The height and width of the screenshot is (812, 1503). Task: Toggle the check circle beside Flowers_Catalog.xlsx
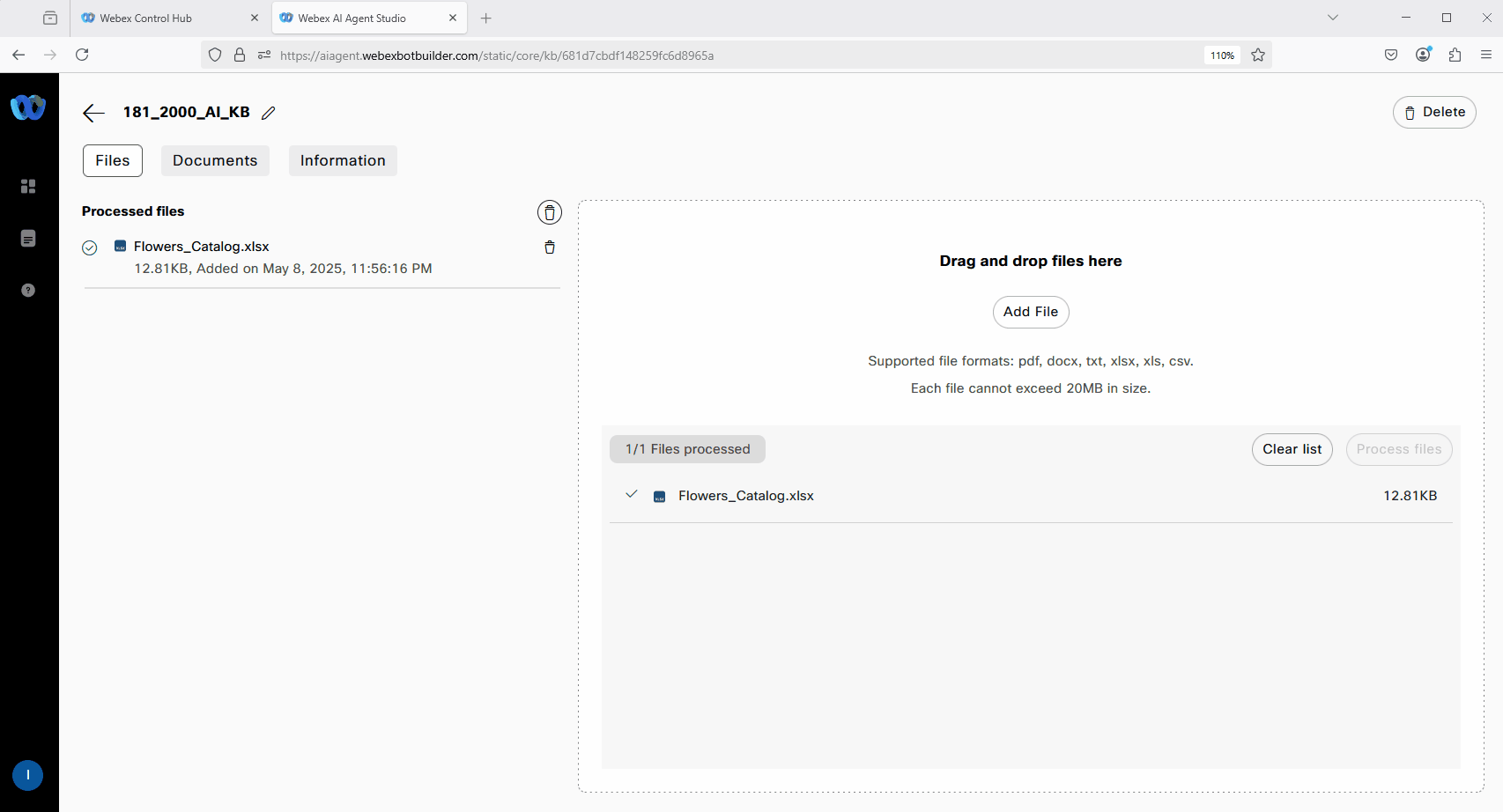(x=90, y=248)
